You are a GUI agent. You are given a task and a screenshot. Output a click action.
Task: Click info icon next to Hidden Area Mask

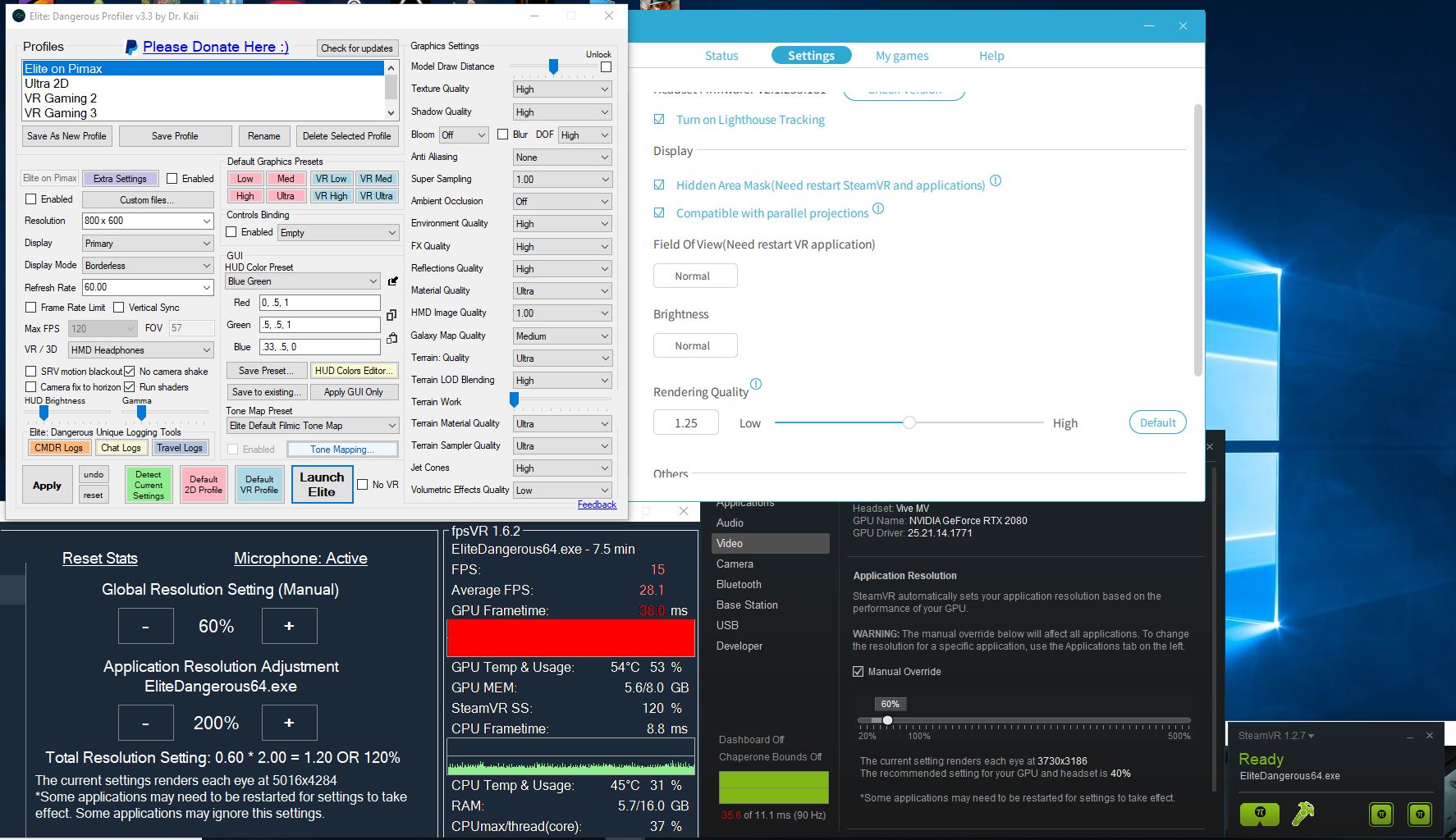tap(996, 180)
